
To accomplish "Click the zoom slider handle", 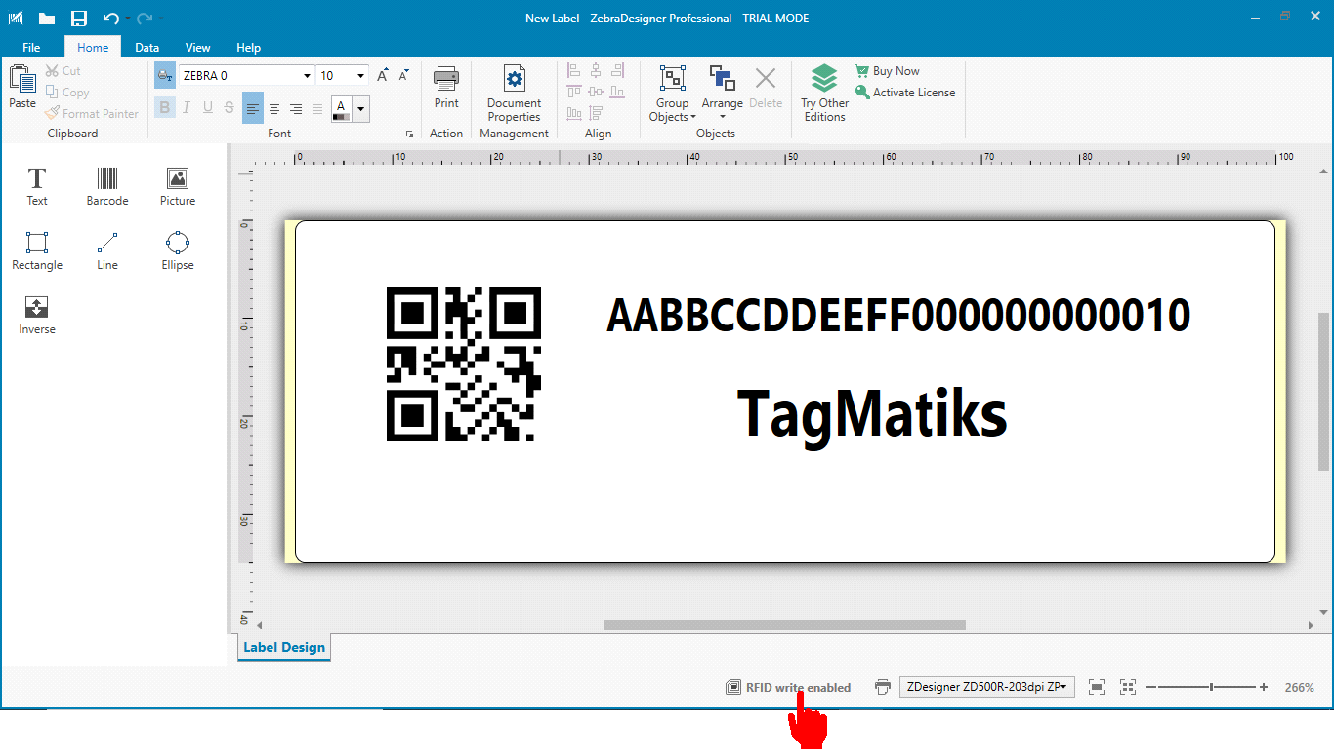I will pos(1212,687).
